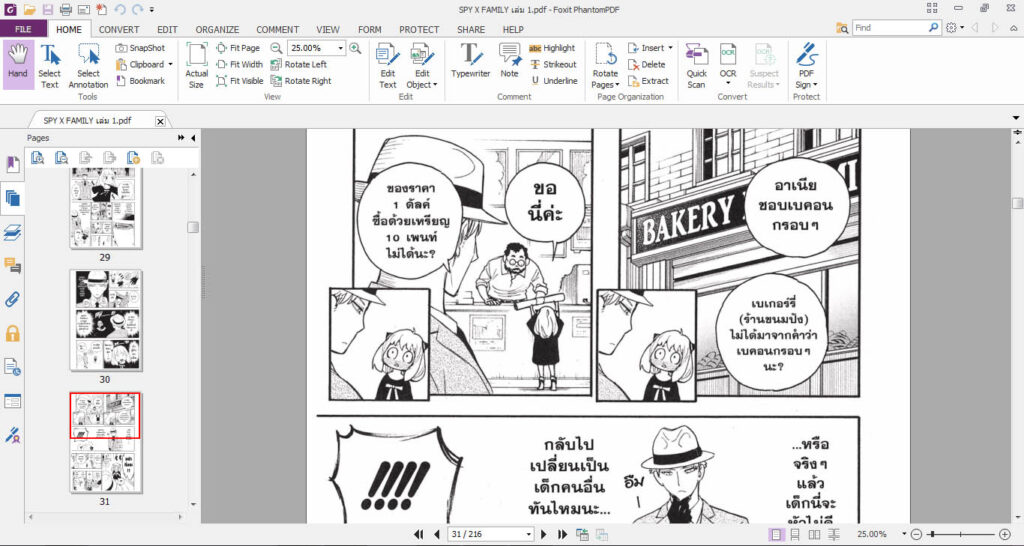
Task: Jump to the last page
Action: click(x=562, y=534)
